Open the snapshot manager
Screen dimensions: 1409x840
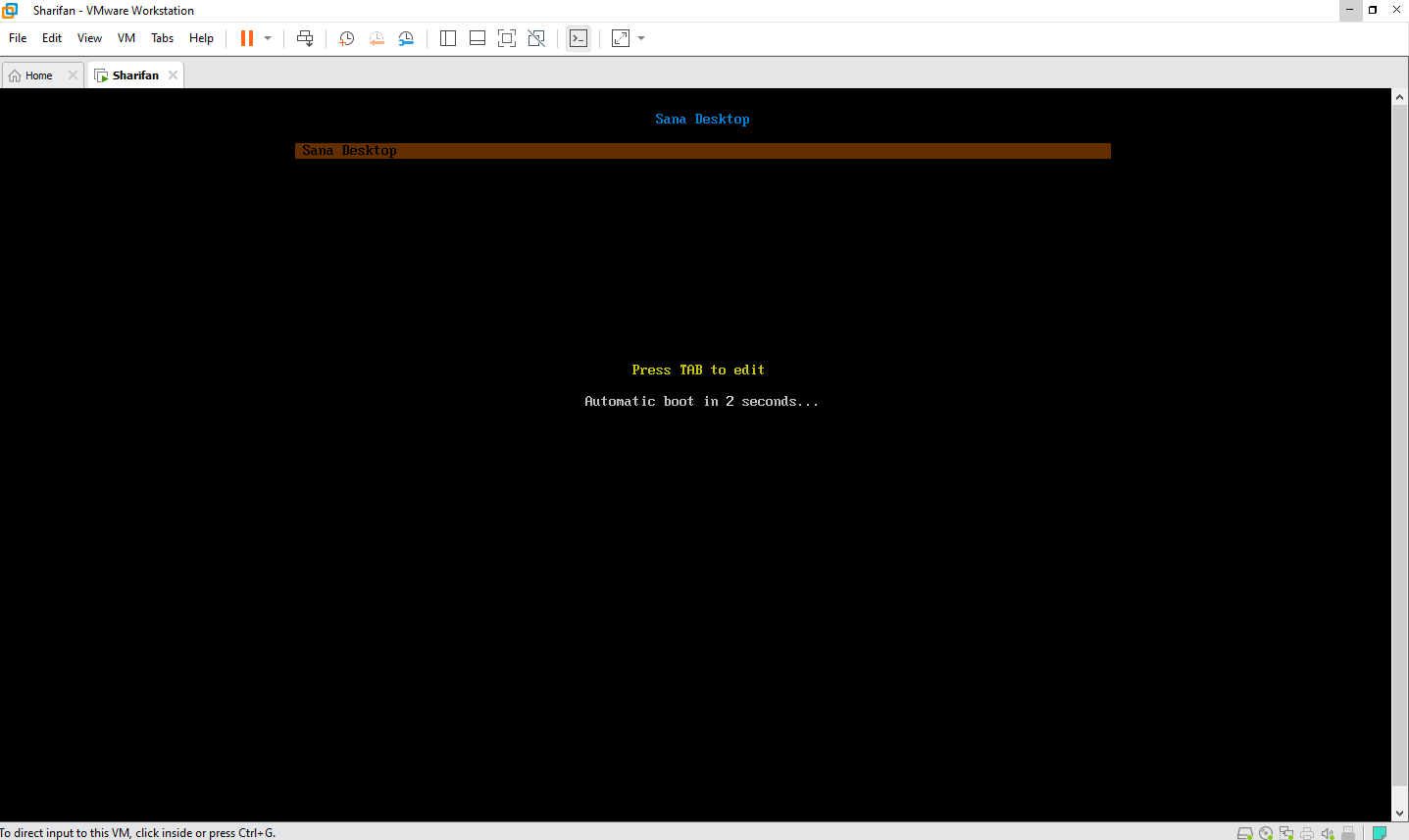406,38
